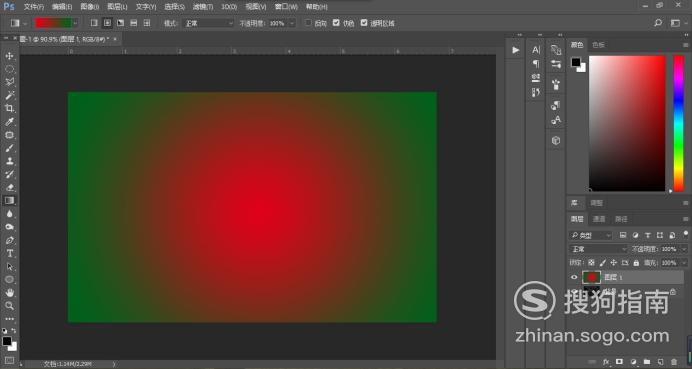Click the Create new layer icon
This screenshot has height=369, width=692.
[660, 361]
